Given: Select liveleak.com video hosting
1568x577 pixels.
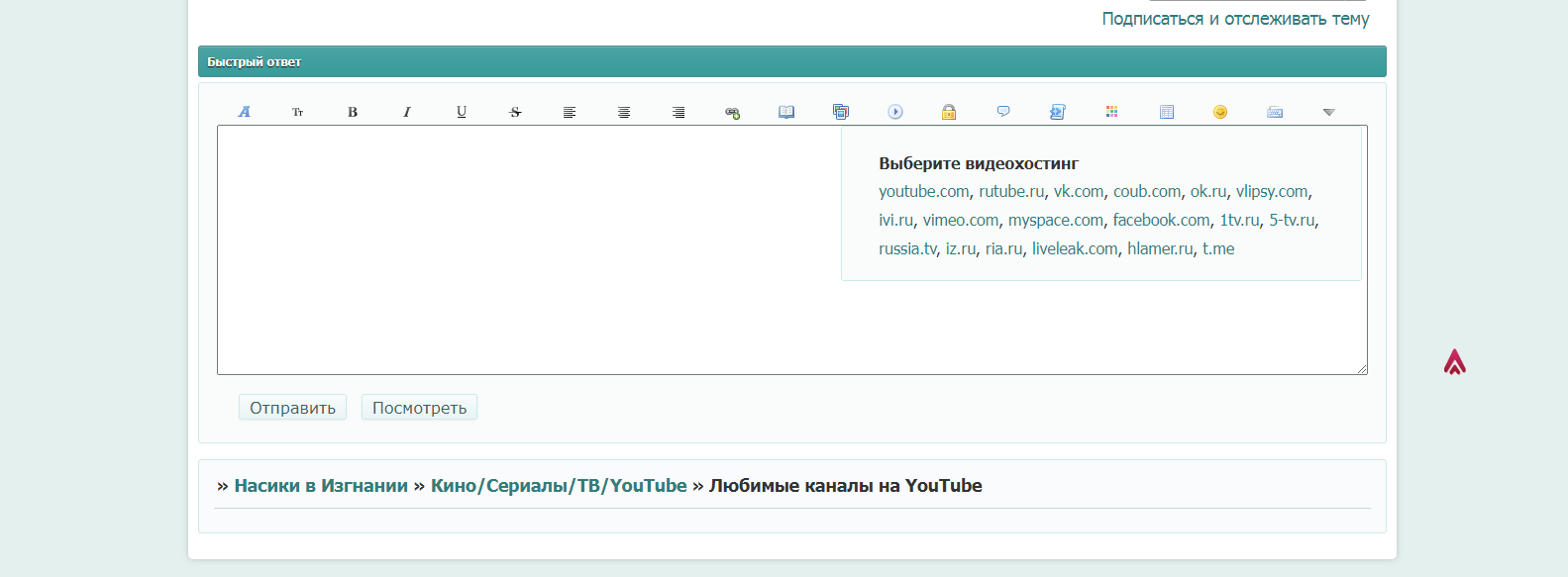Looking at the screenshot, I should tap(1075, 248).
